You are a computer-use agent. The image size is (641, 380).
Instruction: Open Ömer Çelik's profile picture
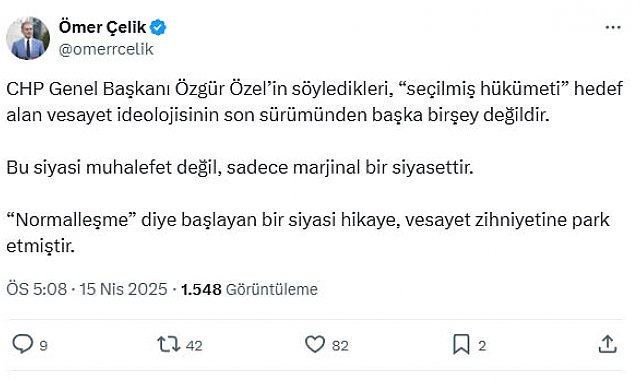click(x=28, y=38)
